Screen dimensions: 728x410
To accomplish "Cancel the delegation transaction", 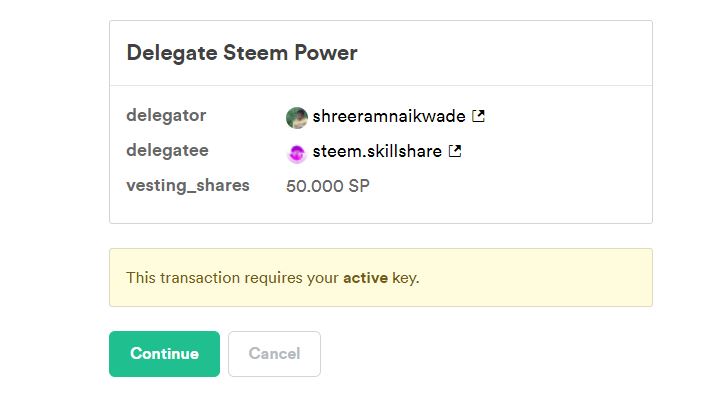I will pos(274,354).
